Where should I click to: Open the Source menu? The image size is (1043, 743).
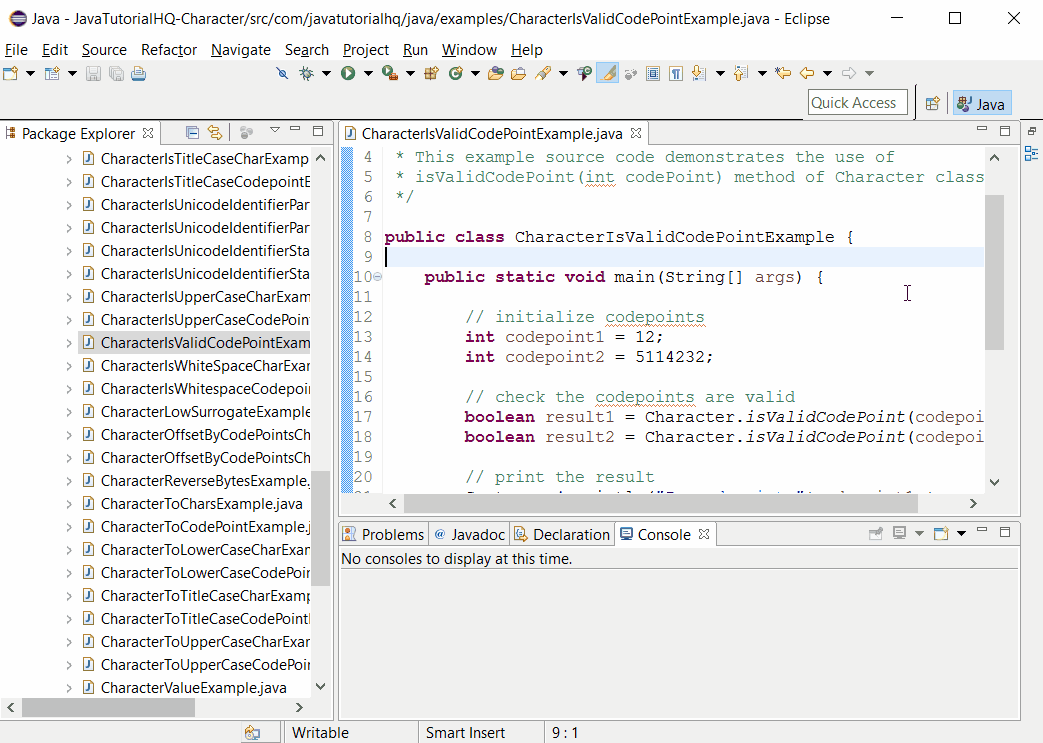104,50
